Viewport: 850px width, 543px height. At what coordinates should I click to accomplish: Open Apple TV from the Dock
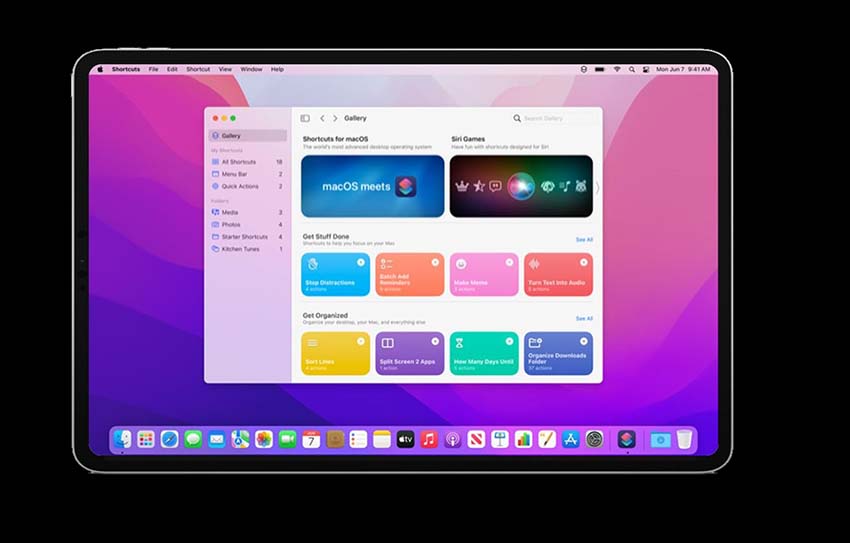click(405, 439)
